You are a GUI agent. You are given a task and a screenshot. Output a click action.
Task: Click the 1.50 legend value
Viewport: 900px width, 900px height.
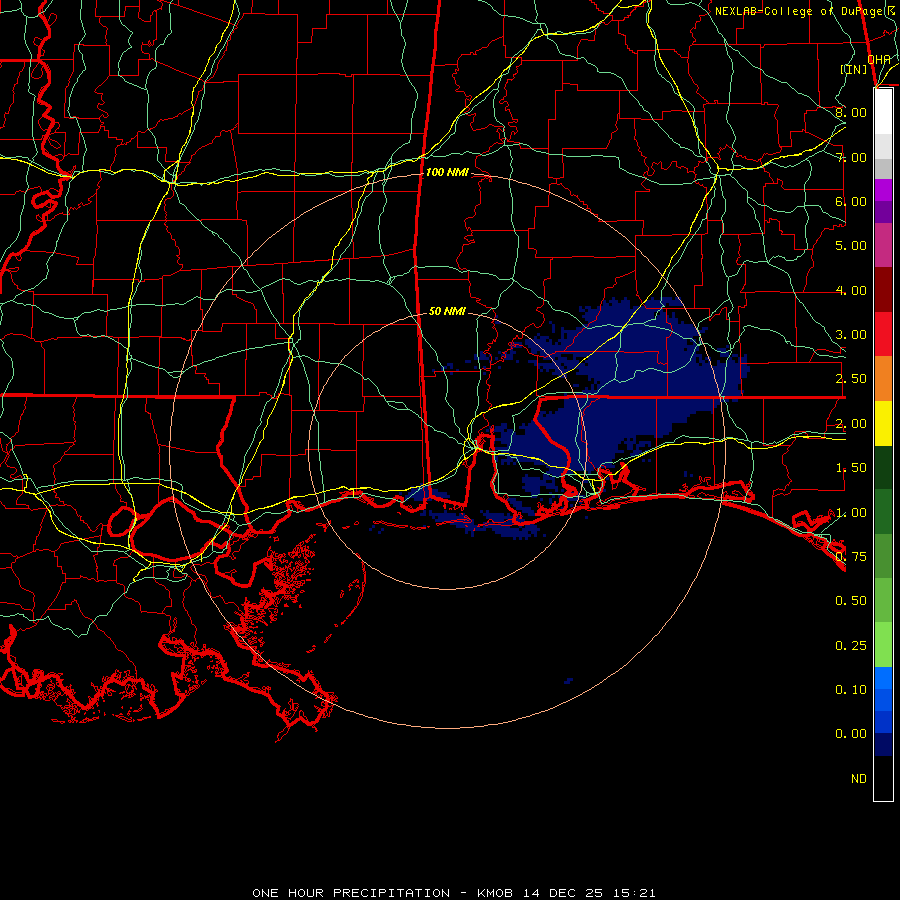tap(851, 468)
